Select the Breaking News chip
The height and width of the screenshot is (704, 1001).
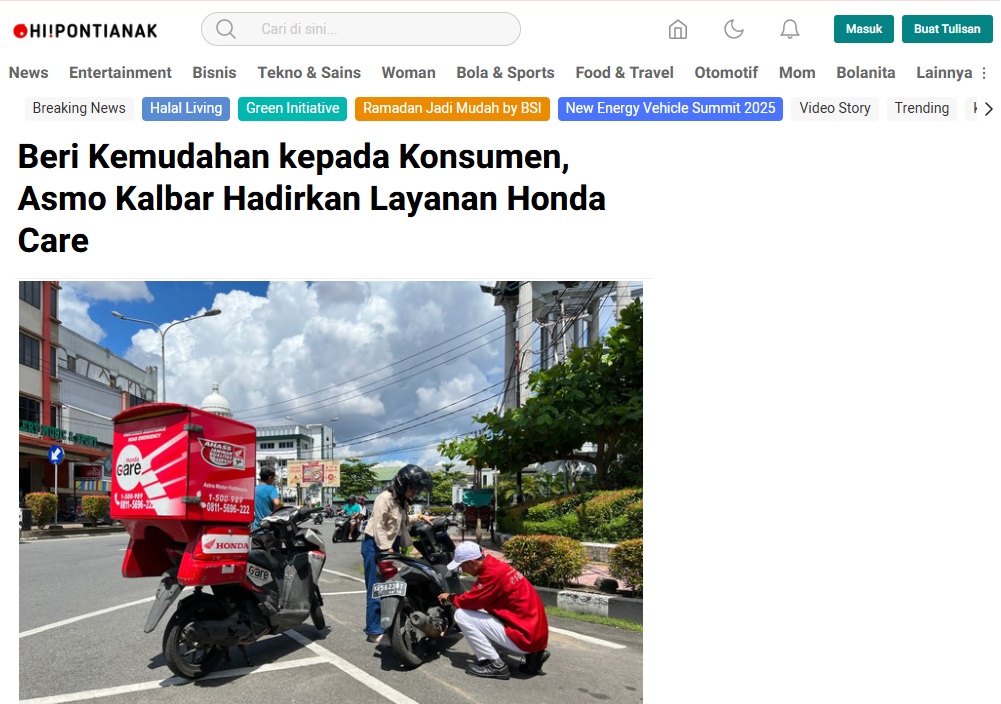(x=79, y=109)
